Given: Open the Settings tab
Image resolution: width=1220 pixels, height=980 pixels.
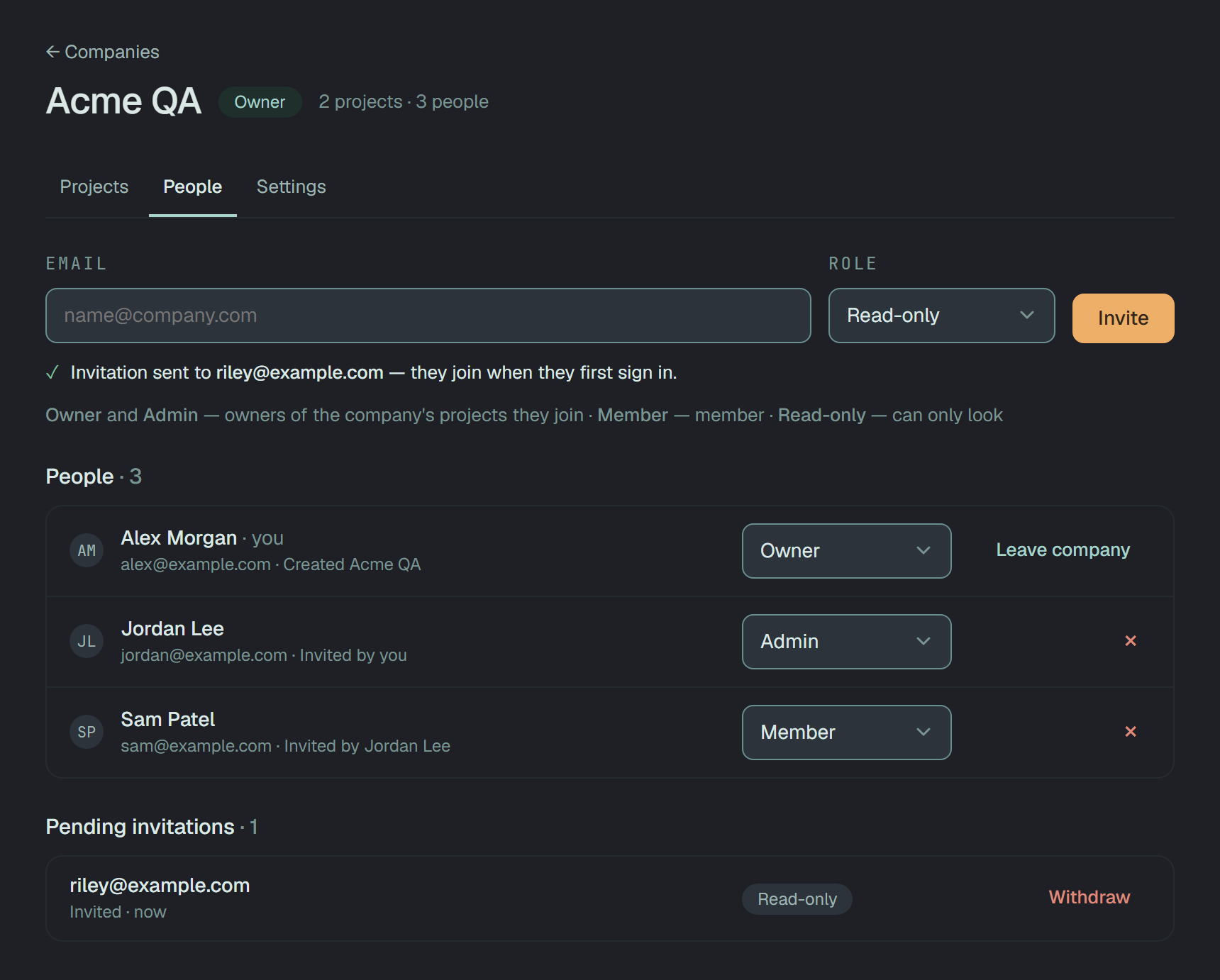Looking at the screenshot, I should (292, 186).
